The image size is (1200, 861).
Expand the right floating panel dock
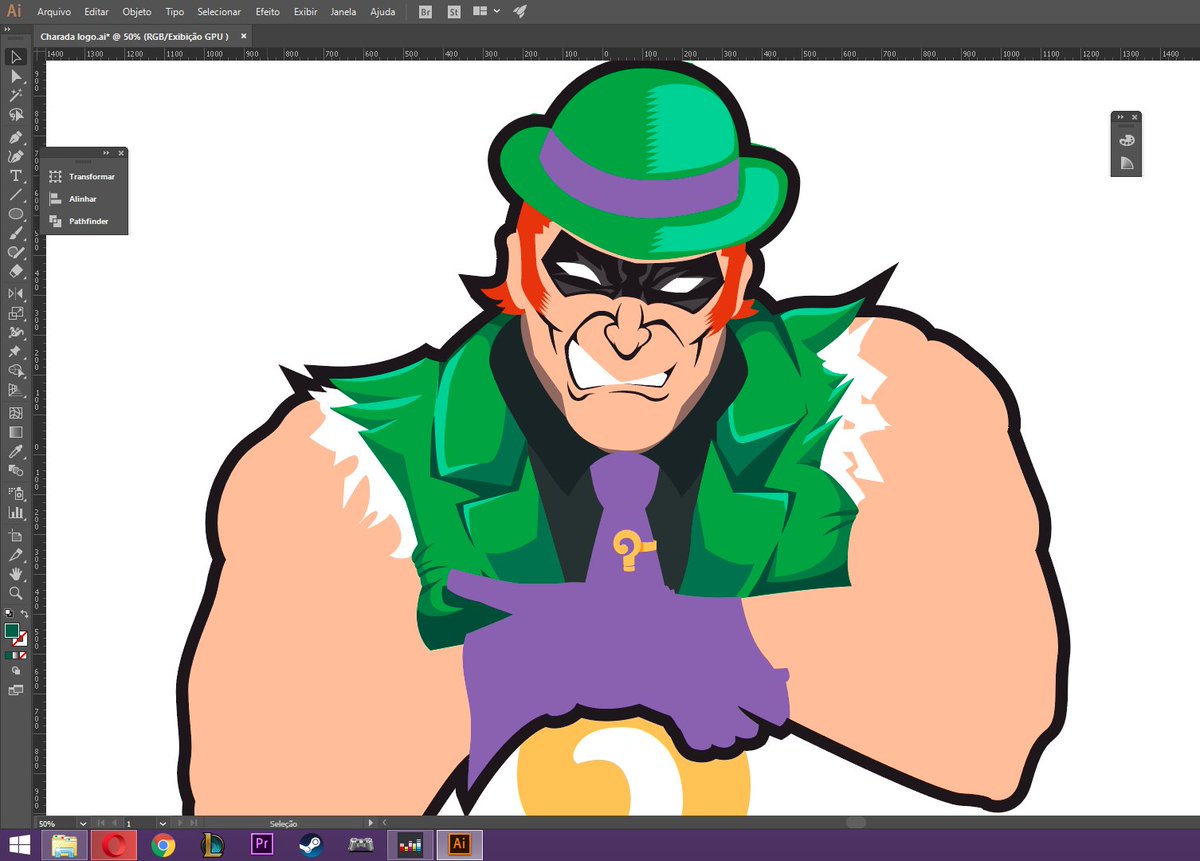(1121, 117)
